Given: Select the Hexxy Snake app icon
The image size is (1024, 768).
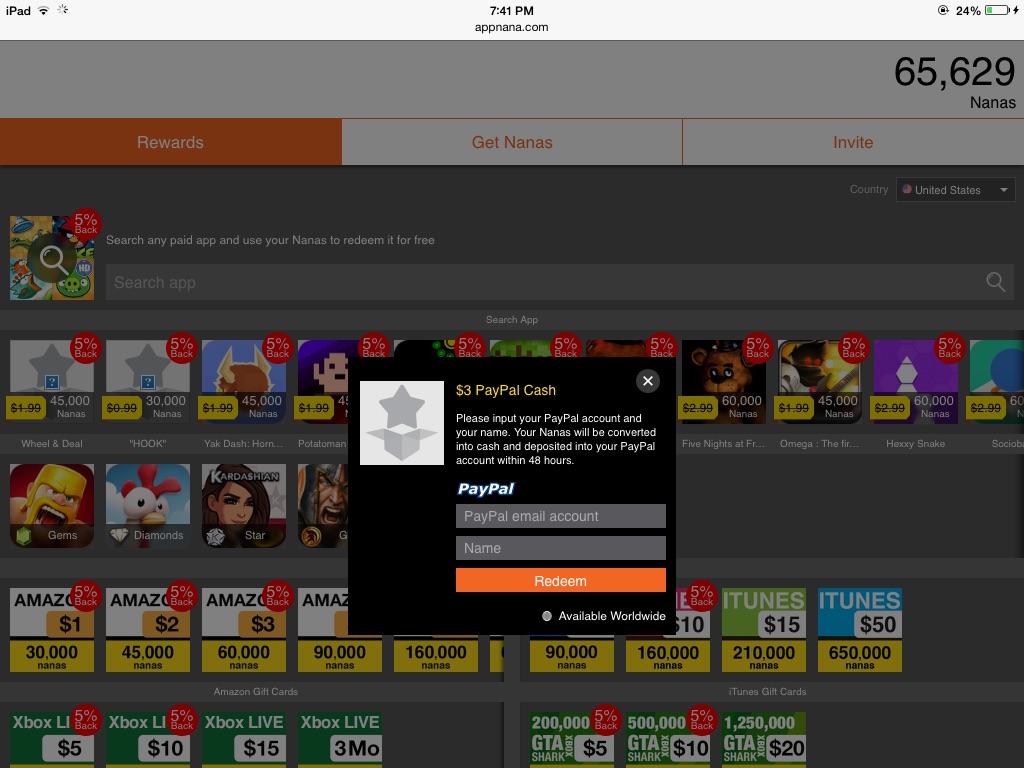Looking at the screenshot, I should point(915,381).
